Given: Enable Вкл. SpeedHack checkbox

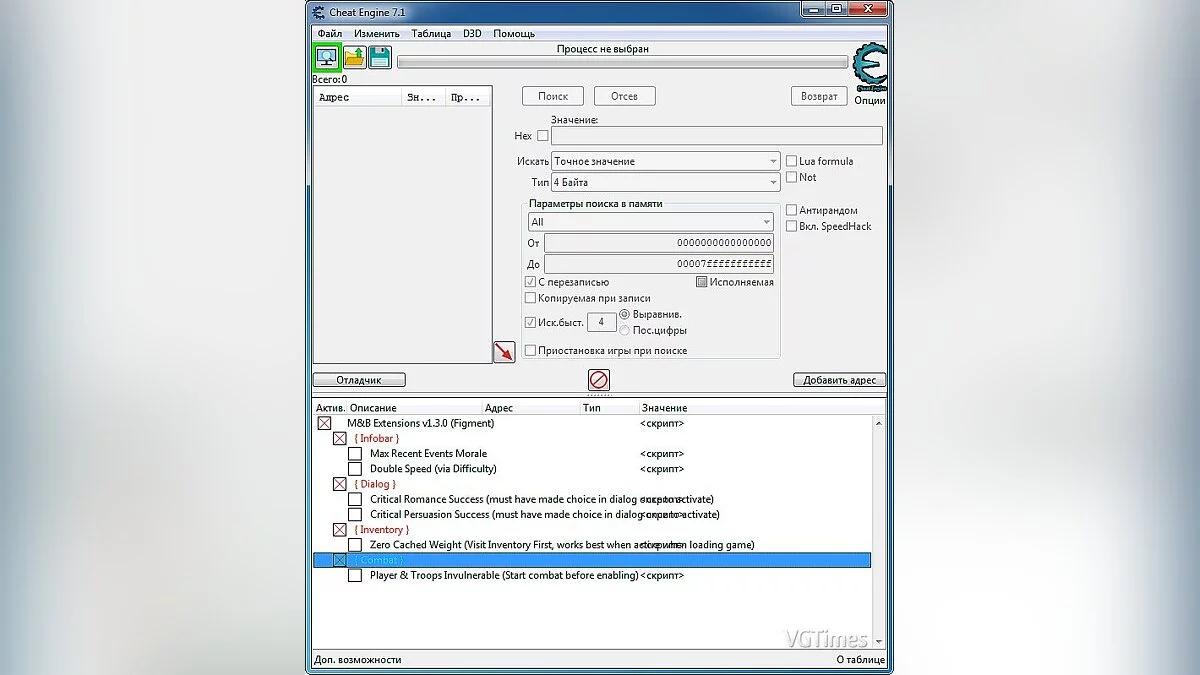Looking at the screenshot, I should point(792,226).
